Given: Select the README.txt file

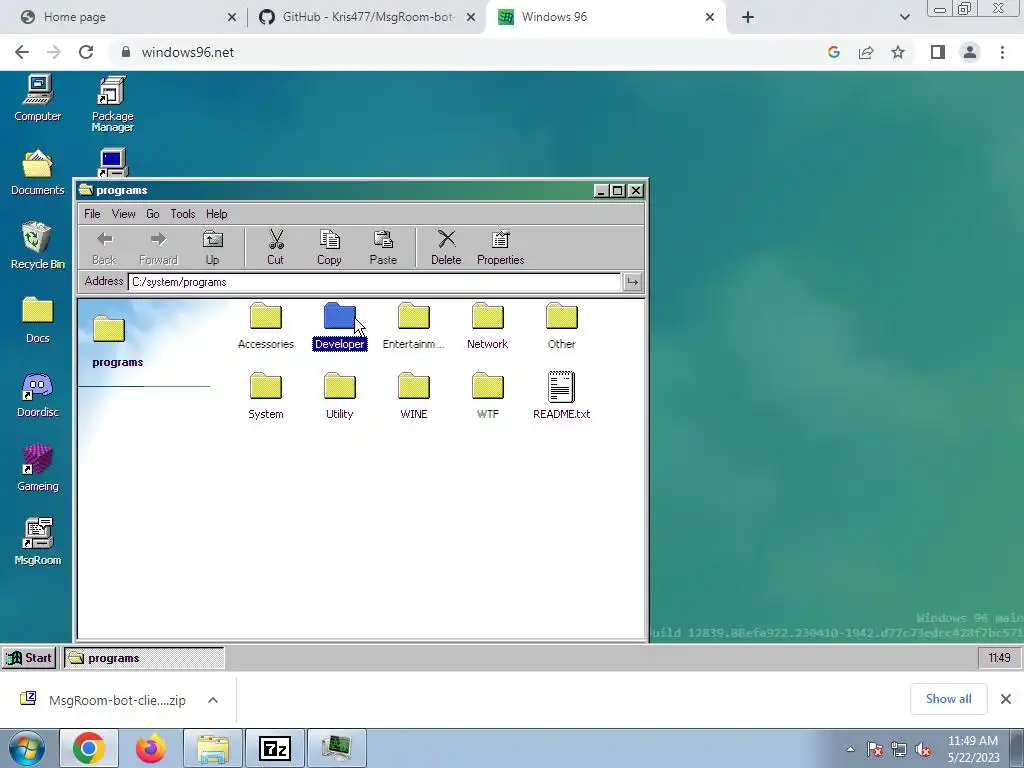Looking at the screenshot, I should 562,396.
